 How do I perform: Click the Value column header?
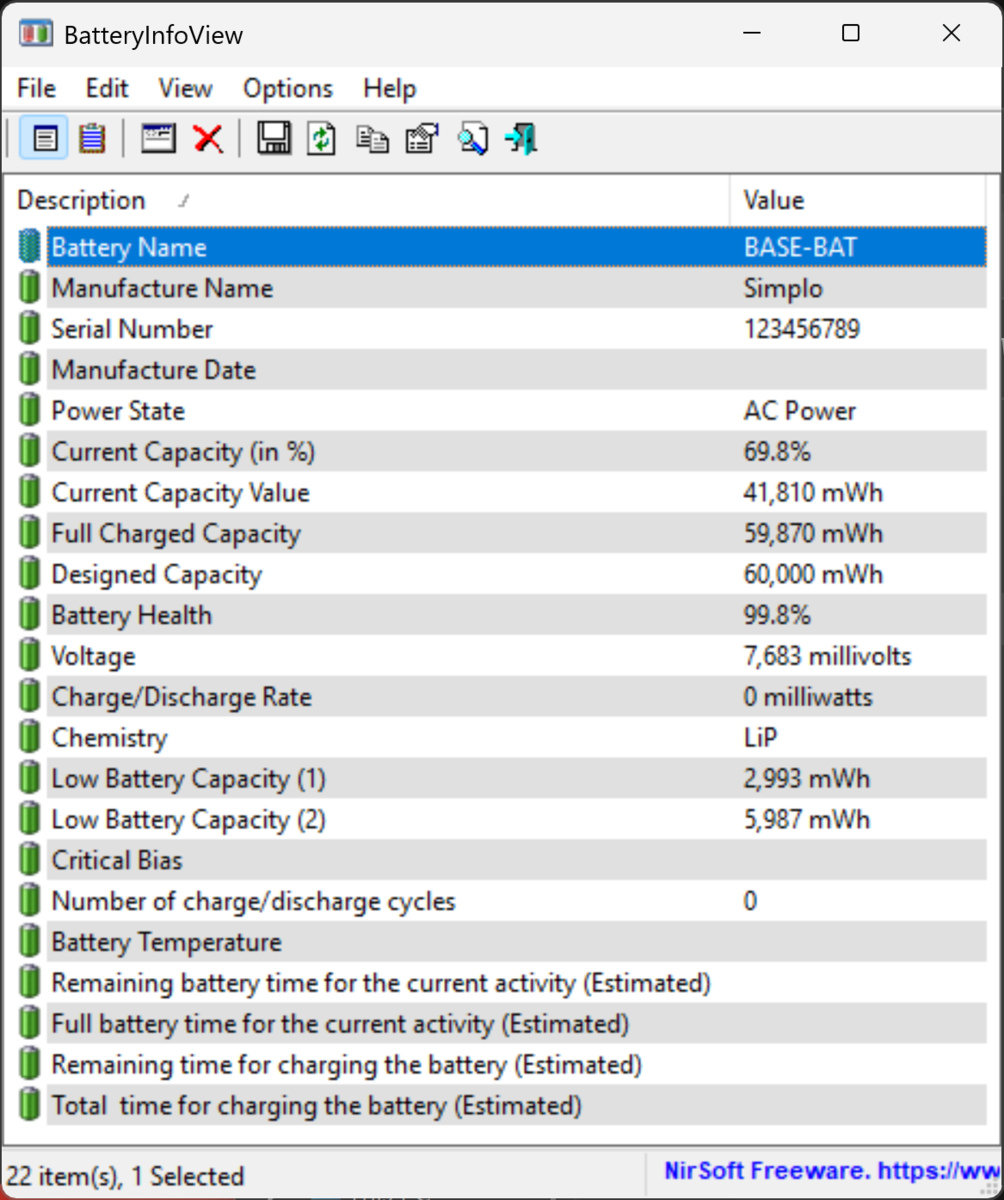coord(773,201)
